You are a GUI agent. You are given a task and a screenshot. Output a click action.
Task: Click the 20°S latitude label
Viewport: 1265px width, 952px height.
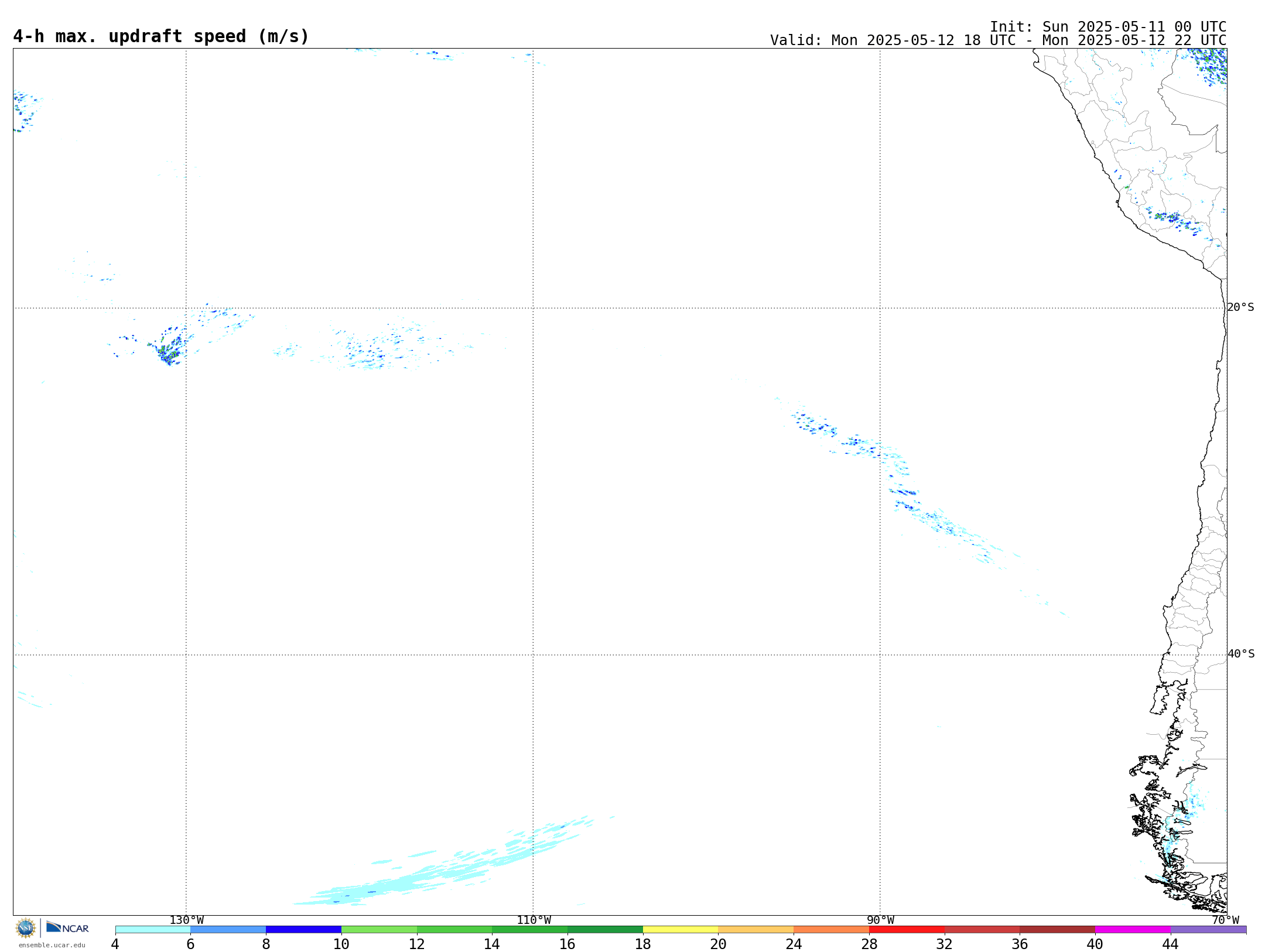(1240, 307)
